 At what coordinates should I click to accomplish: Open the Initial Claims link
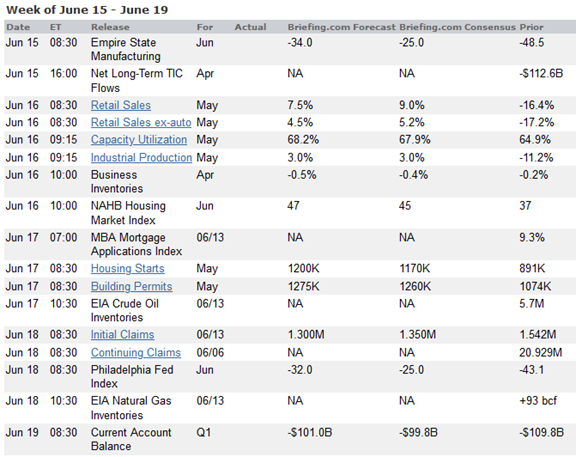(122, 335)
